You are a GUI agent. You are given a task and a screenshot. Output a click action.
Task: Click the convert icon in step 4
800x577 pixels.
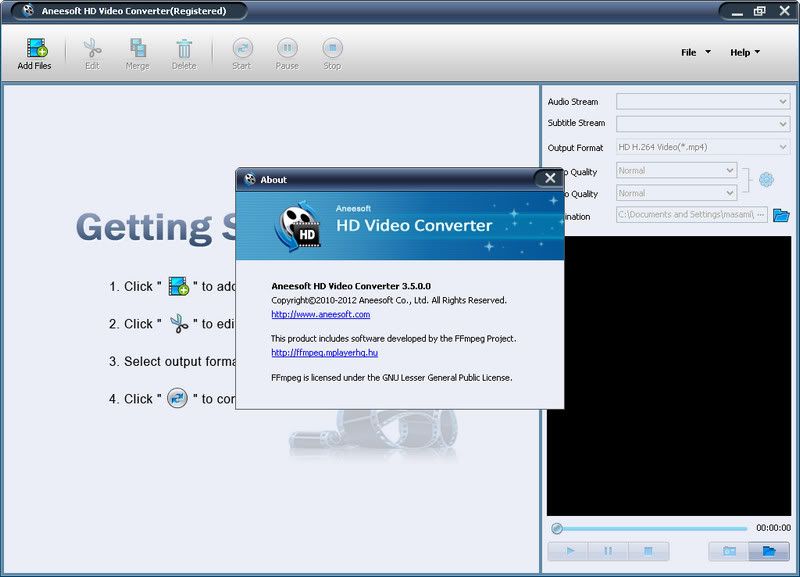coord(178,398)
